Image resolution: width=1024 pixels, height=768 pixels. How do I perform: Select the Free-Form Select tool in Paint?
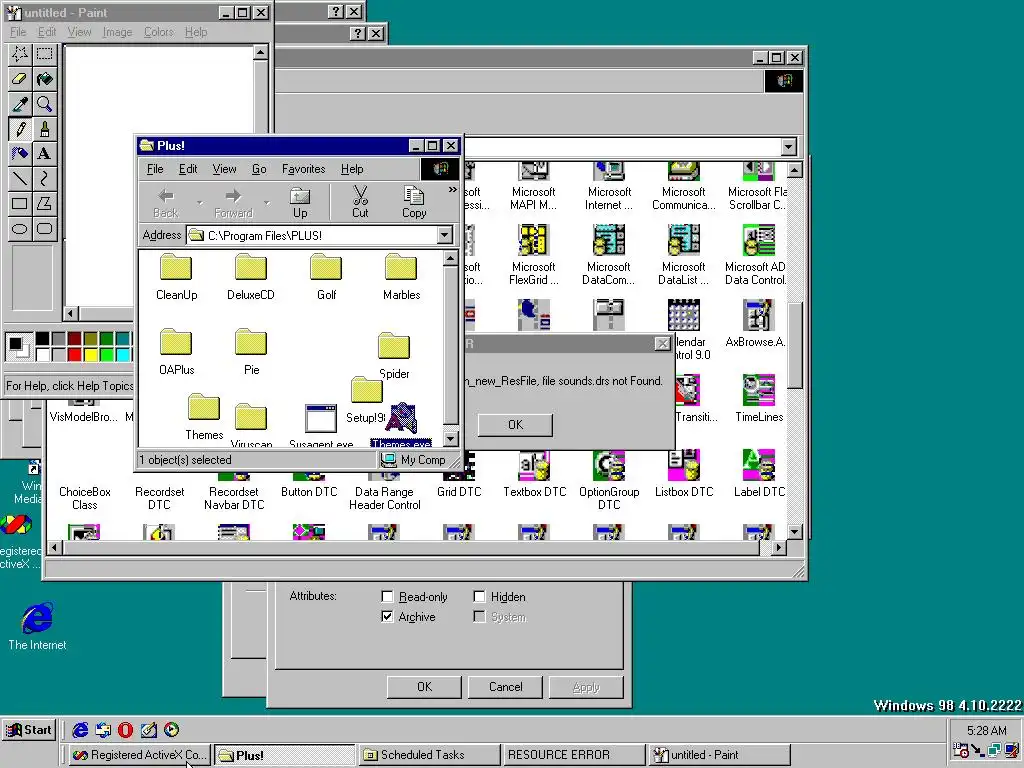20,54
